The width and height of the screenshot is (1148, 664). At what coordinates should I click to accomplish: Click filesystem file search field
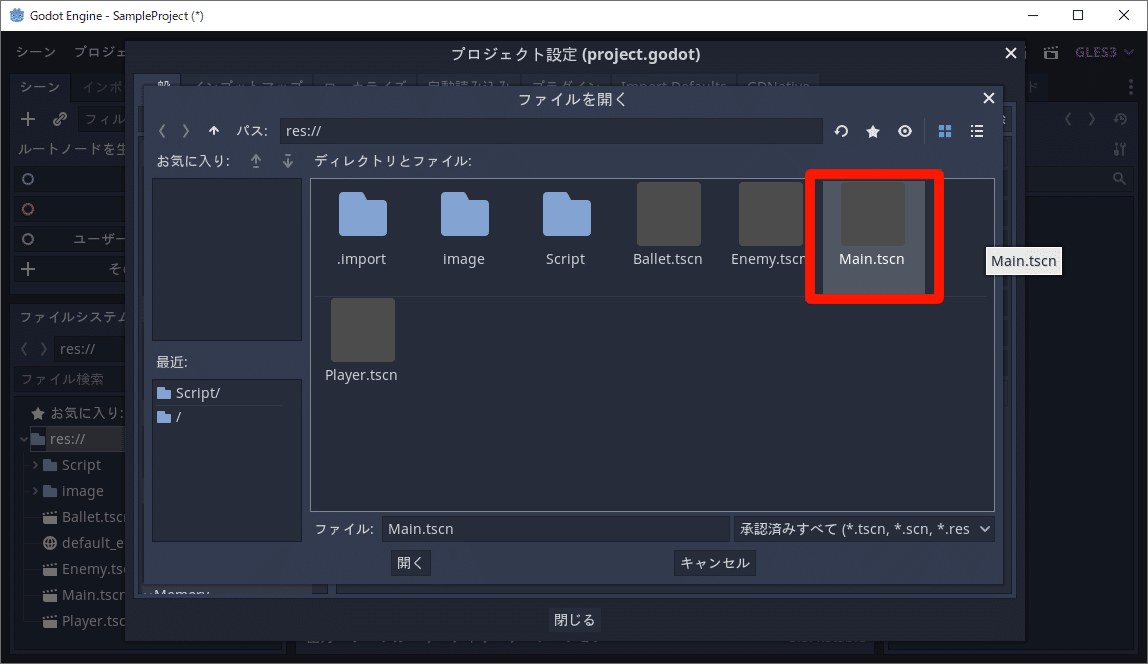pos(70,379)
